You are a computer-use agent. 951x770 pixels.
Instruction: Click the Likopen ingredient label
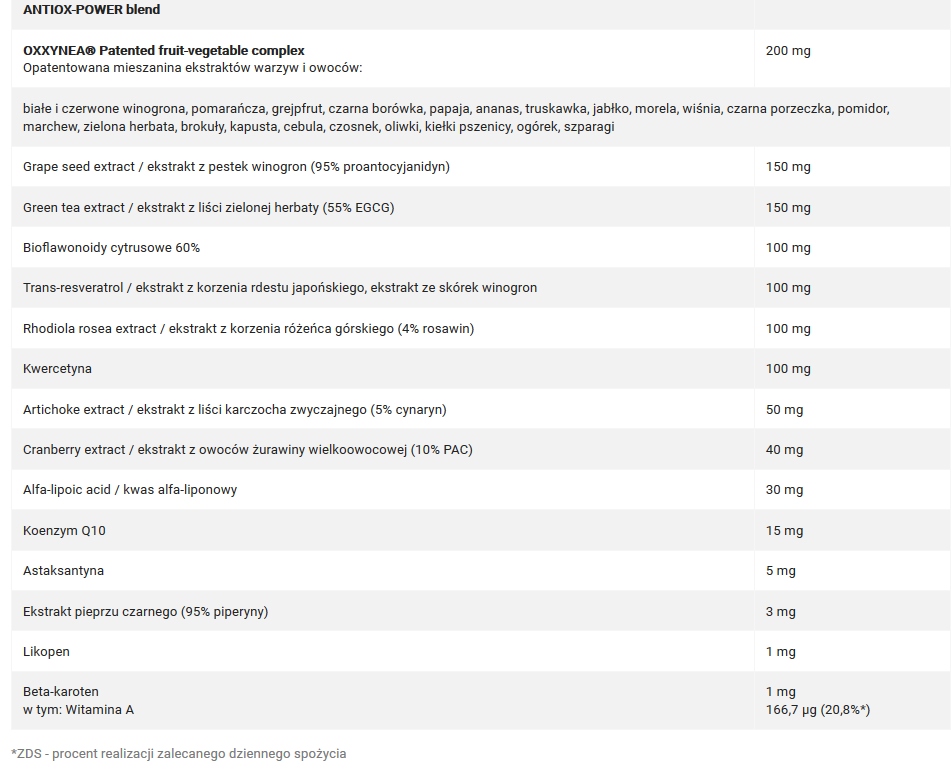[x=47, y=652]
